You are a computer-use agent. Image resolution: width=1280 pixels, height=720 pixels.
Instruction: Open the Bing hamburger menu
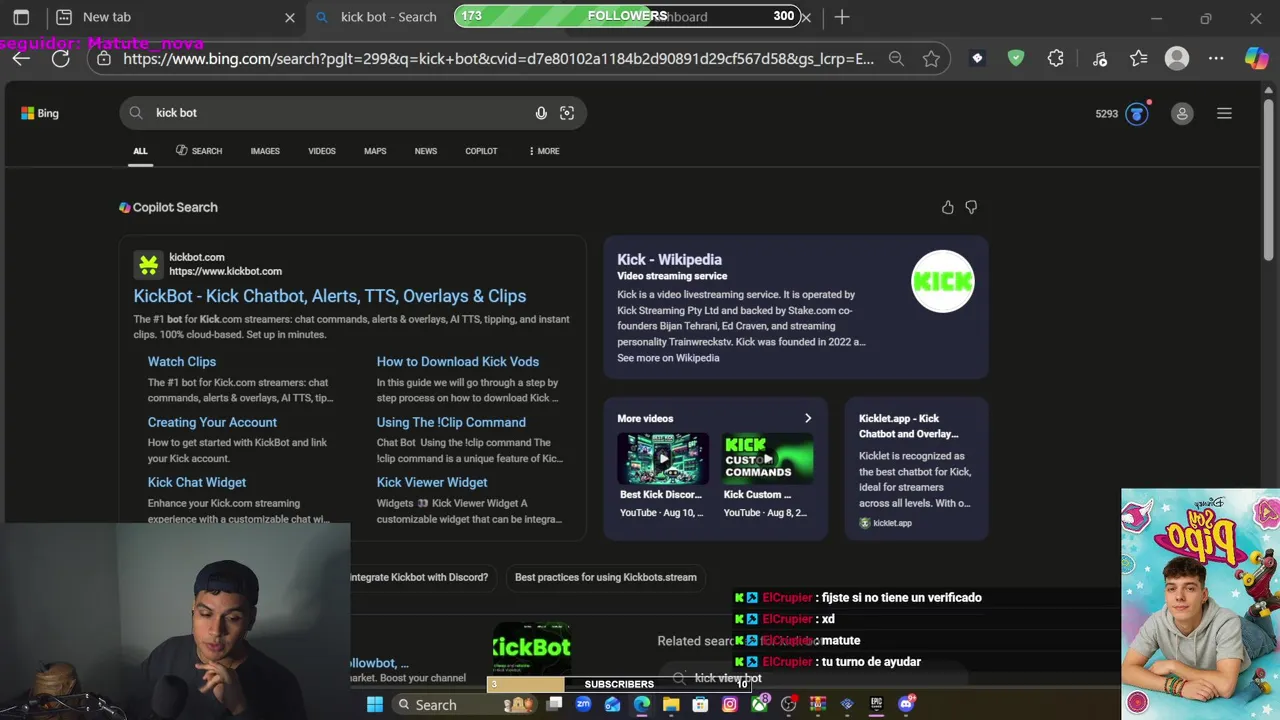(x=1224, y=113)
